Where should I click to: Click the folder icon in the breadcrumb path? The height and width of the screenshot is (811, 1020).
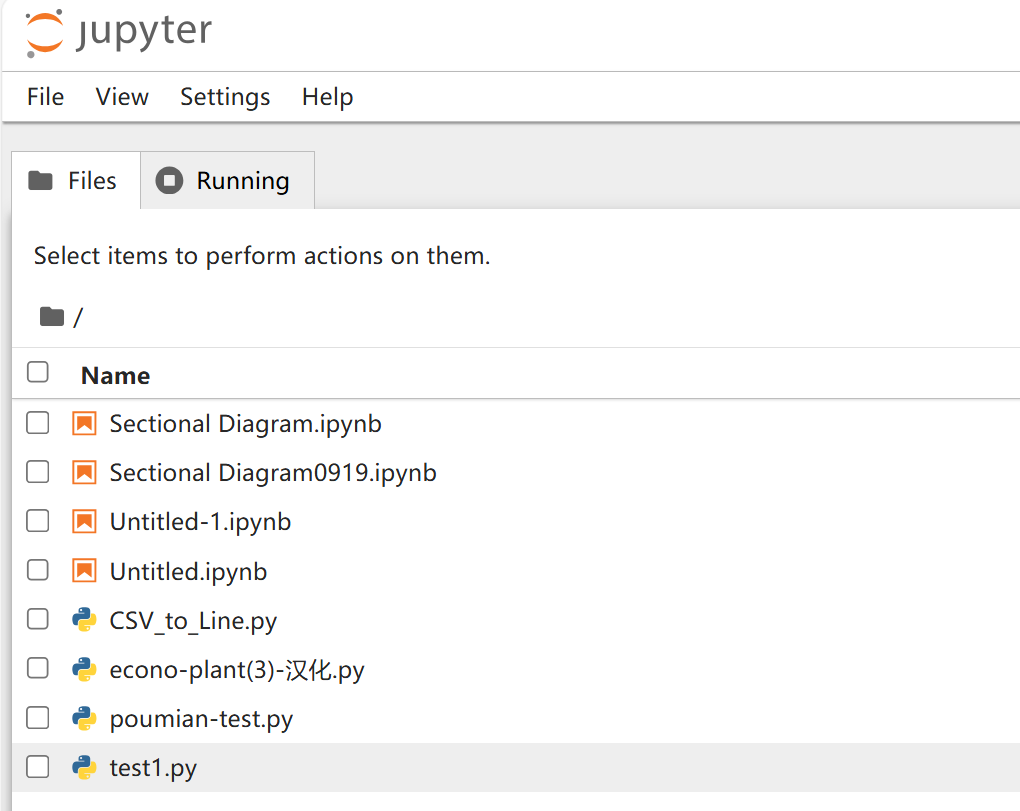click(51, 316)
